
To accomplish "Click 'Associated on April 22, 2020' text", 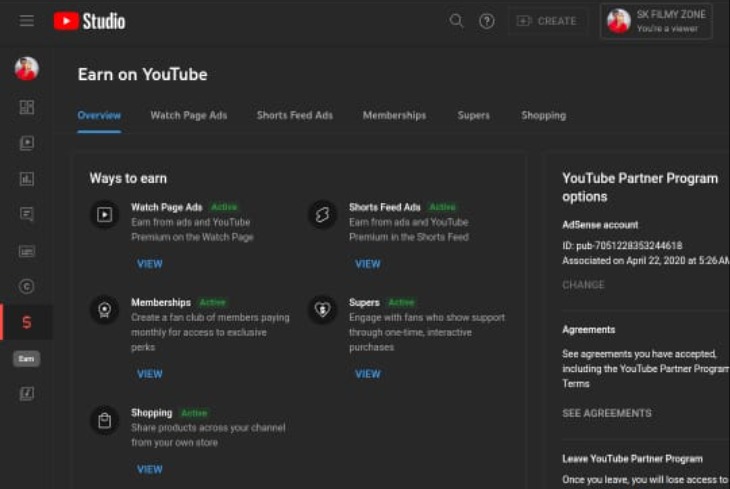I will click(646, 261).
